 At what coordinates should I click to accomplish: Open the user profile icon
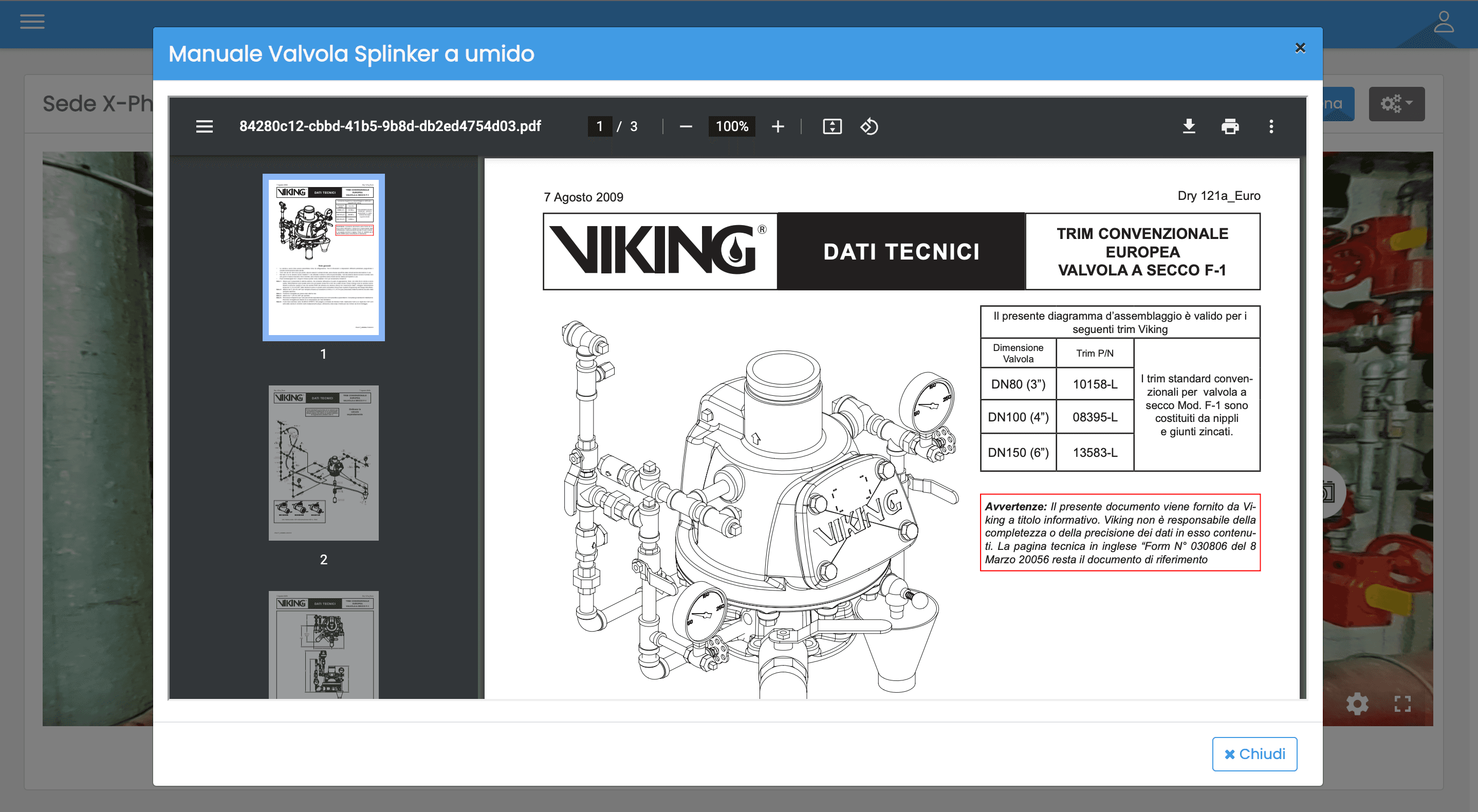(x=1444, y=22)
